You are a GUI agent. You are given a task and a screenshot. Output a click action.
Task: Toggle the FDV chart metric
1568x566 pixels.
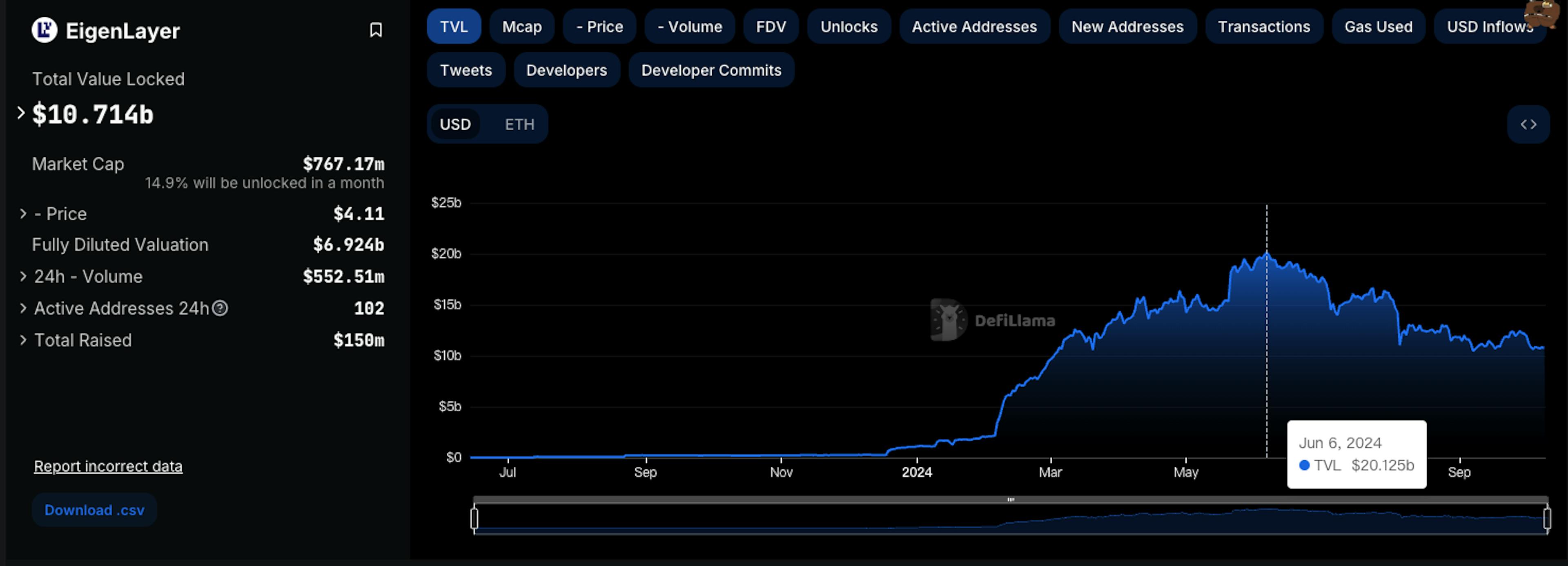[771, 27]
